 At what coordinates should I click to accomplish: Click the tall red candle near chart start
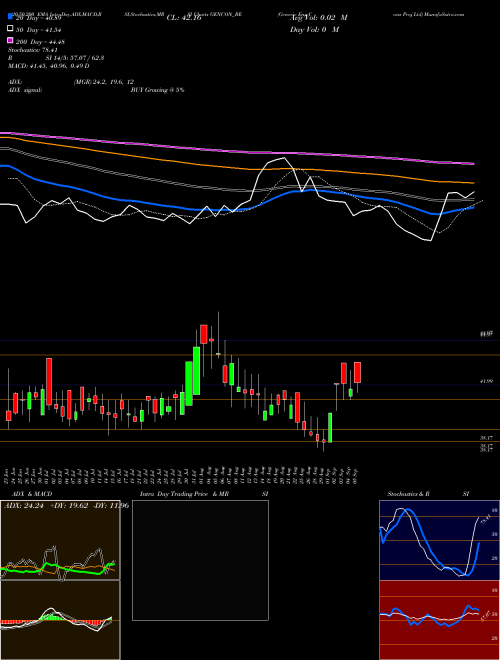[49, 381]
